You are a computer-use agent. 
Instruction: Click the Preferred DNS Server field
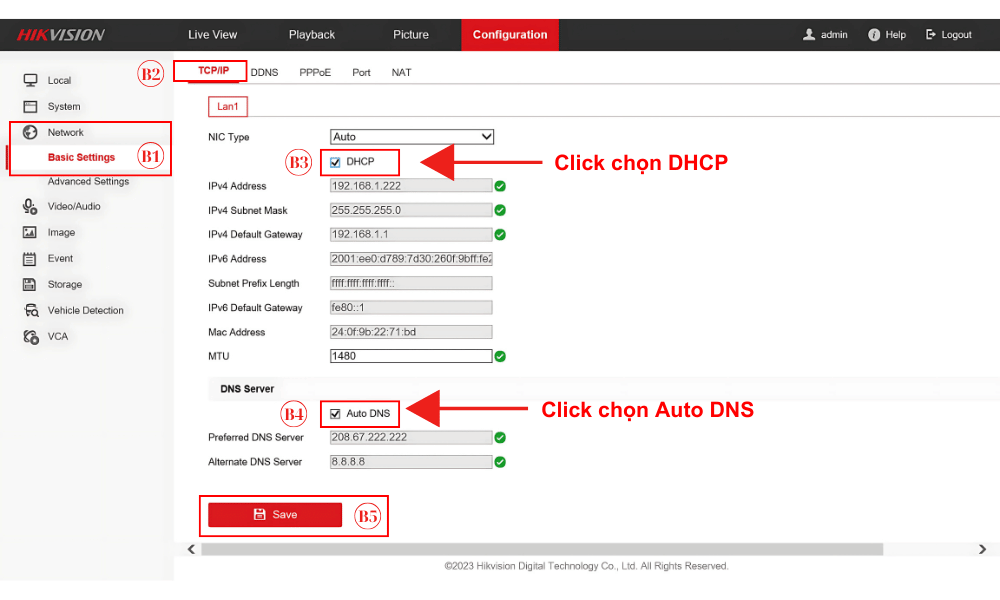click(x=411, y=437)
